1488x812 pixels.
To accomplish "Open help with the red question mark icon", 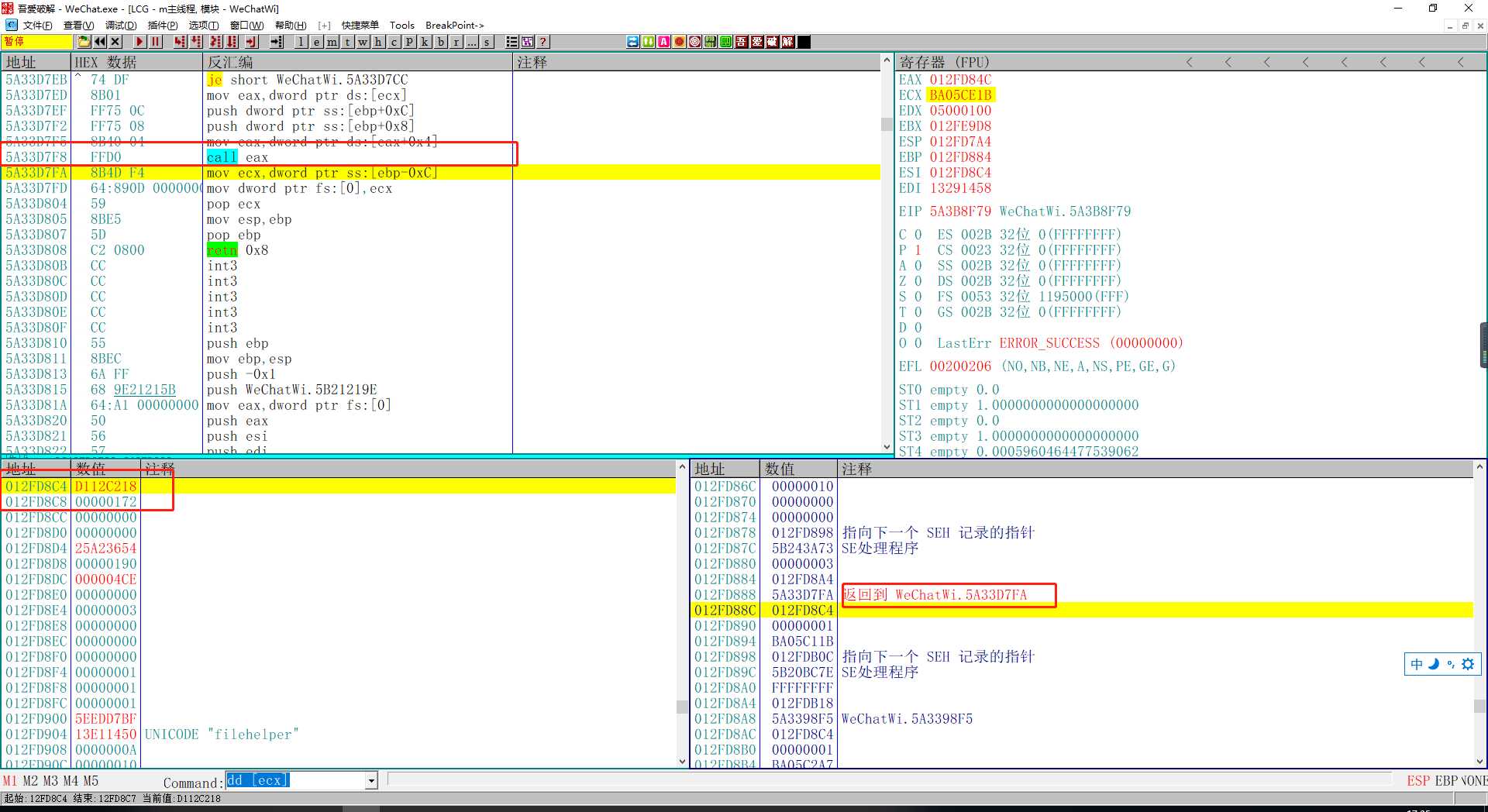I will pos(543,42).
